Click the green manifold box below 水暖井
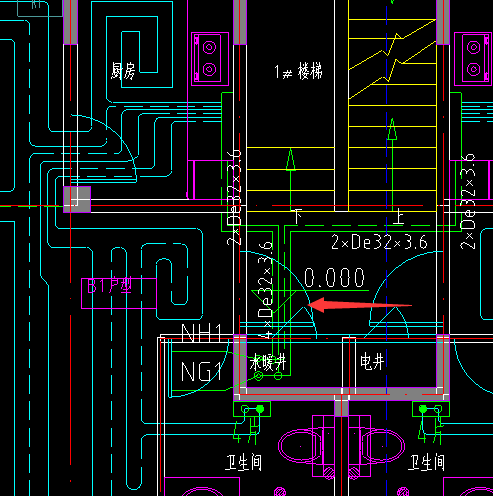Viewport: 493px width, 496px height. (x=252, y=409)
